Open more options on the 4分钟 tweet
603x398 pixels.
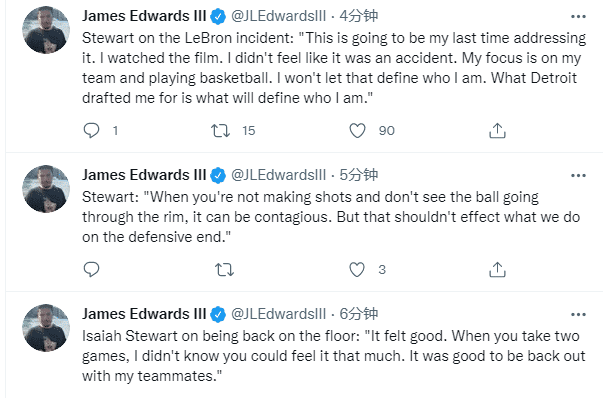[x=578, y=17]
